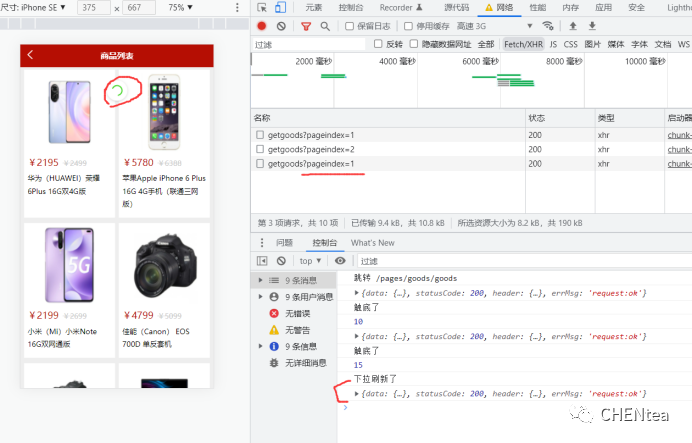Screen dimensions: 692x443
Task: Click the console 过滤 filter input
Action: pyautogui.click(x=524, y=261)
